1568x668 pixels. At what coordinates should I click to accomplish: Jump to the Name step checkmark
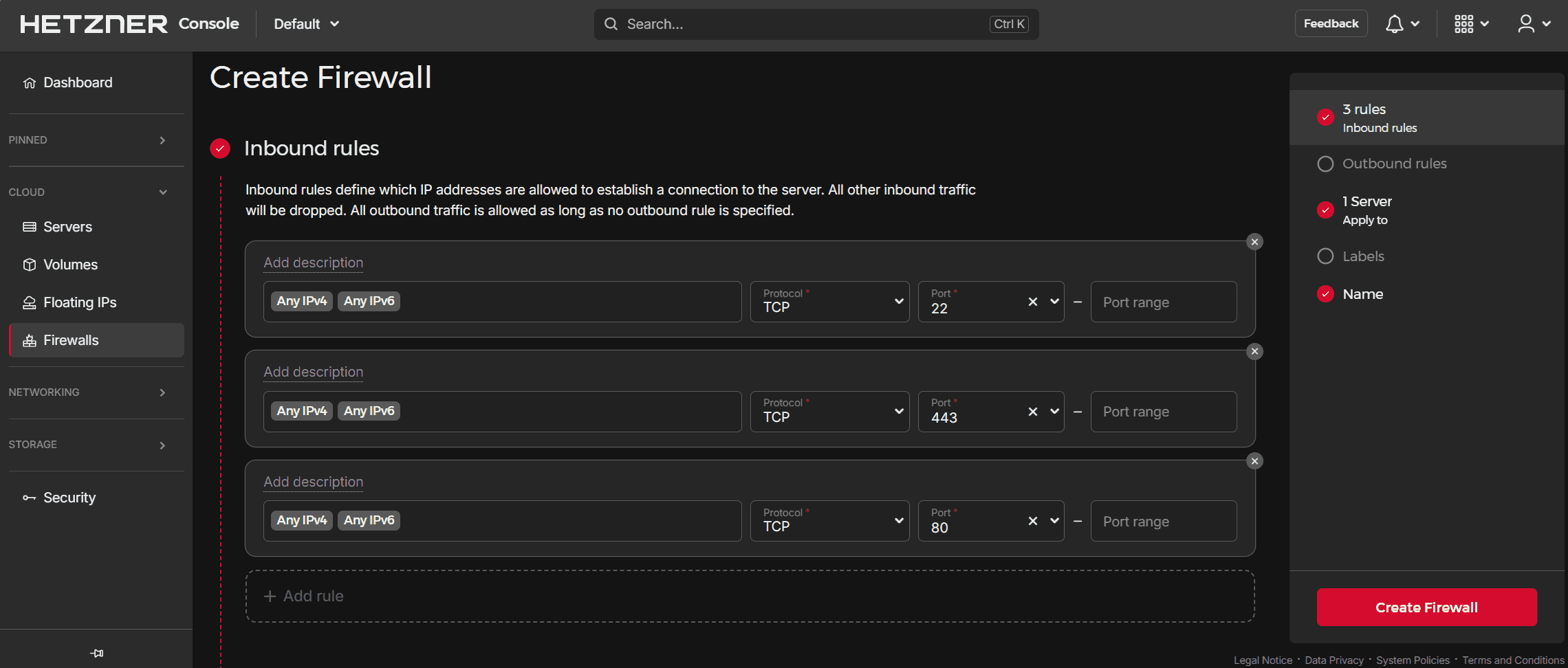tap(1325, 294)
